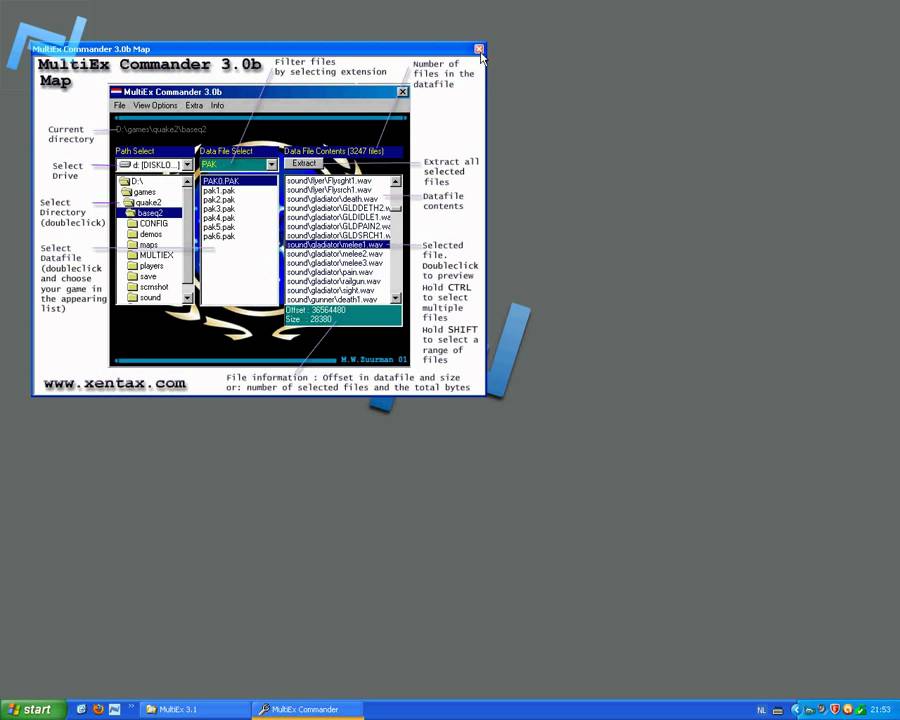Open the Windows start menu
This screenshot has height=720, width=900.
click(32, 710)
